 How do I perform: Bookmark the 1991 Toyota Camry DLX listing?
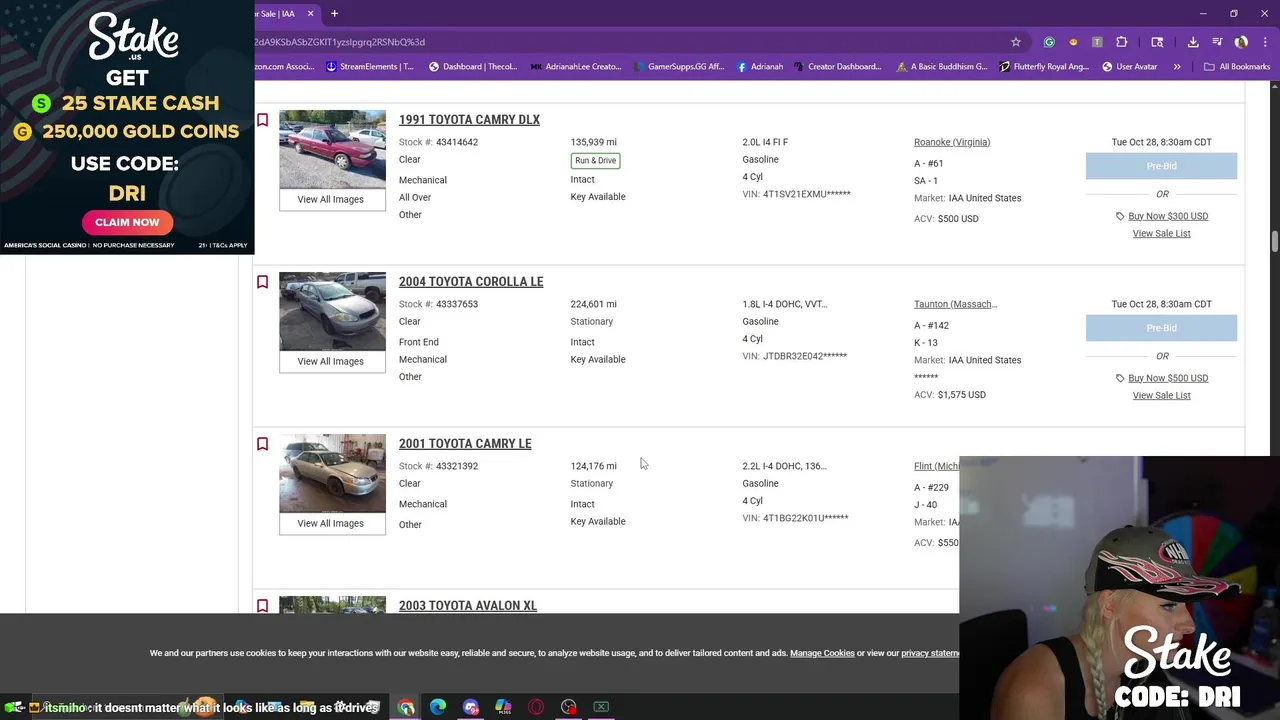click(262, 120)
